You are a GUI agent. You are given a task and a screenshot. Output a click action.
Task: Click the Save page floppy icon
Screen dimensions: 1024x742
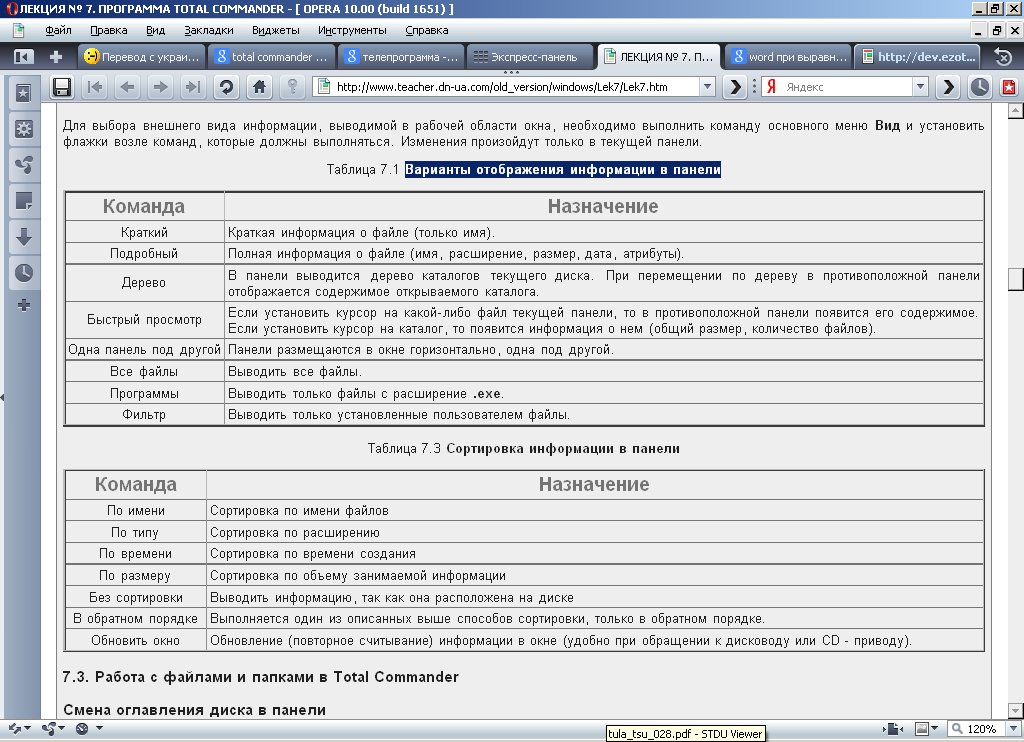pyautogui.click(x=62, y=87)
